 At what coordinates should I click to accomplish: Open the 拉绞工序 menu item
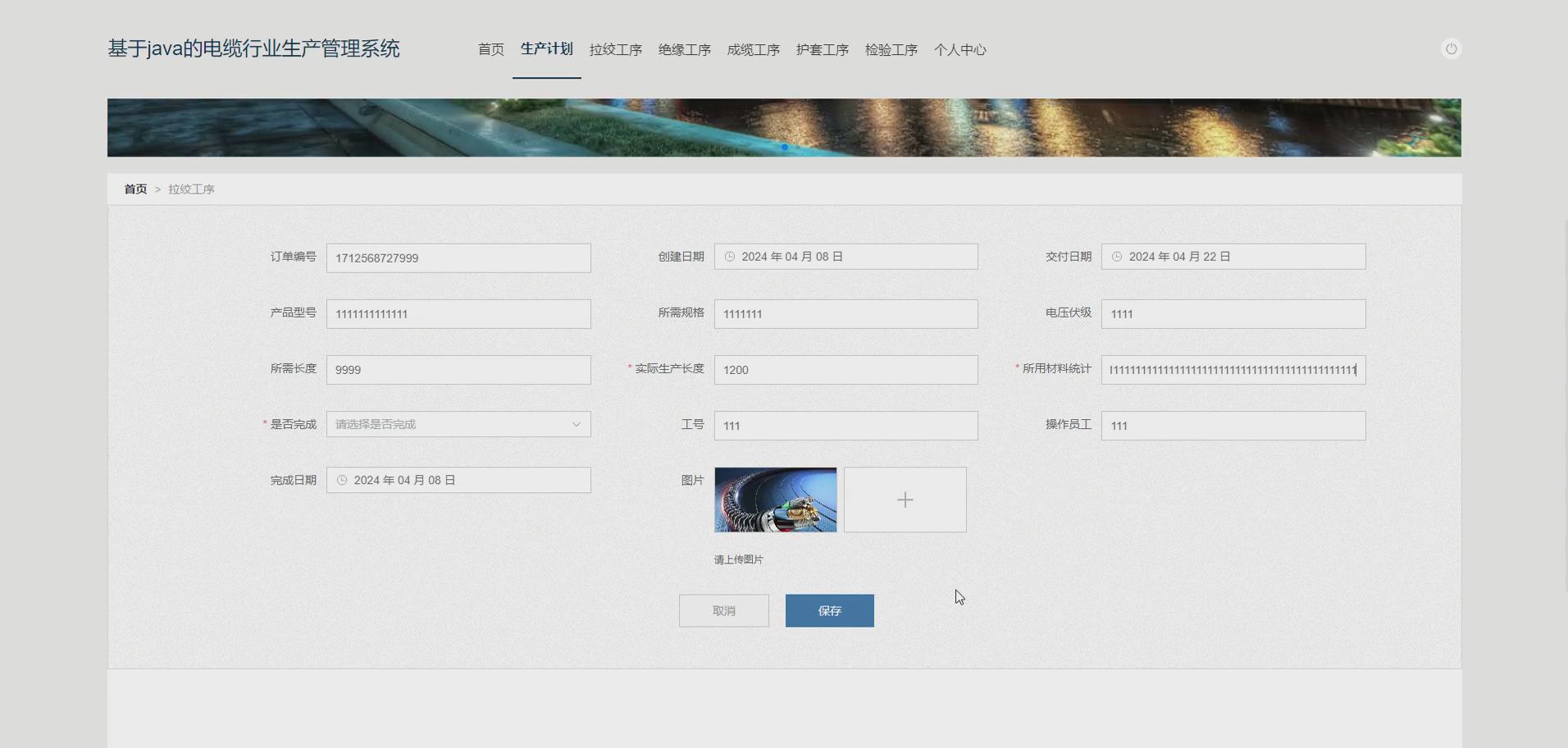tap(616, 50)
